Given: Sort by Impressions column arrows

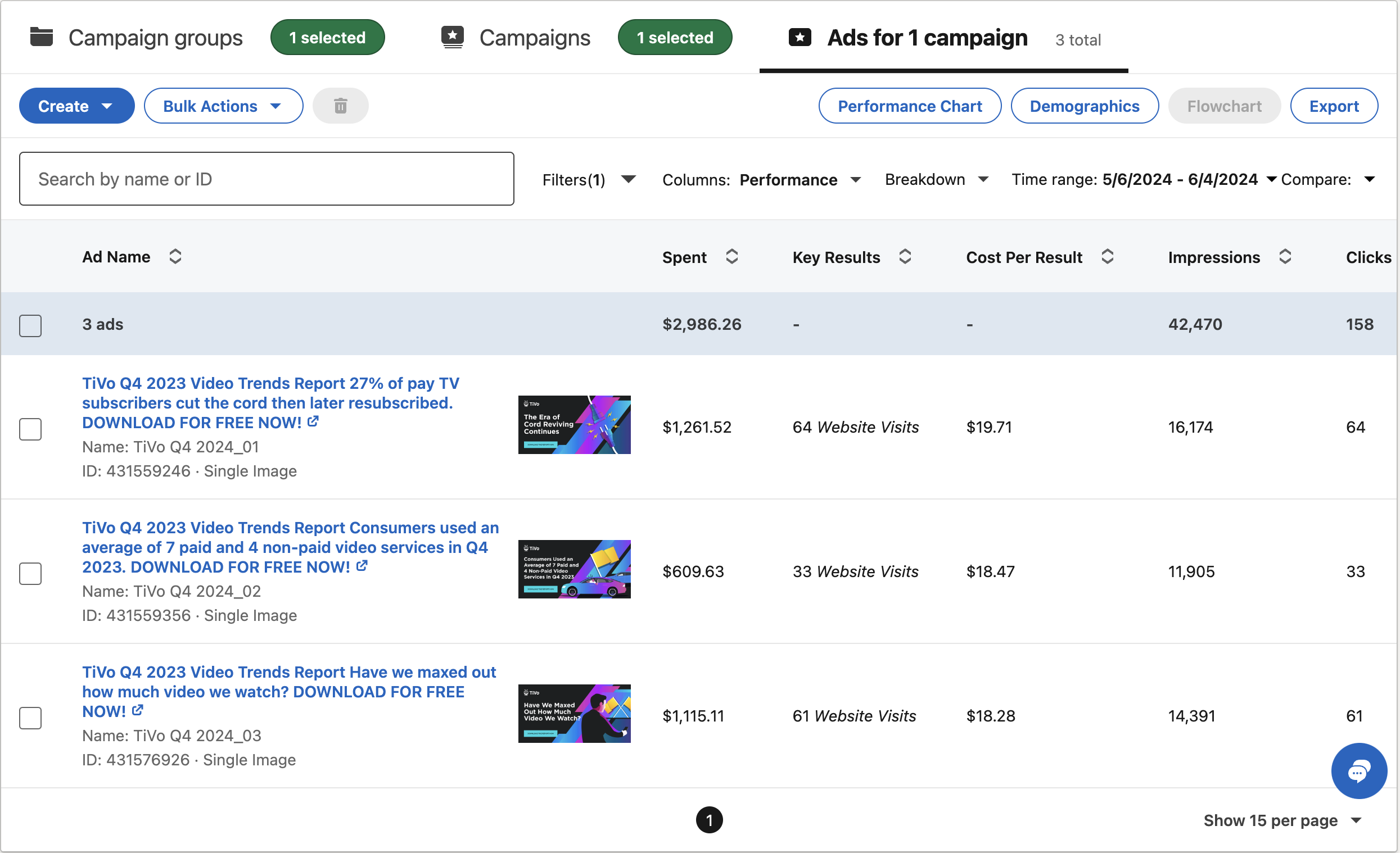Looking at the screenshot, I should [x=1285, y=257].
